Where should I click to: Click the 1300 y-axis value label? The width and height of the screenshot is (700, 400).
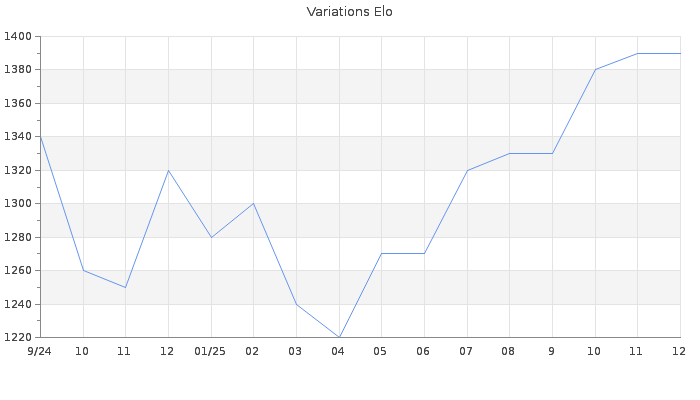17,204
